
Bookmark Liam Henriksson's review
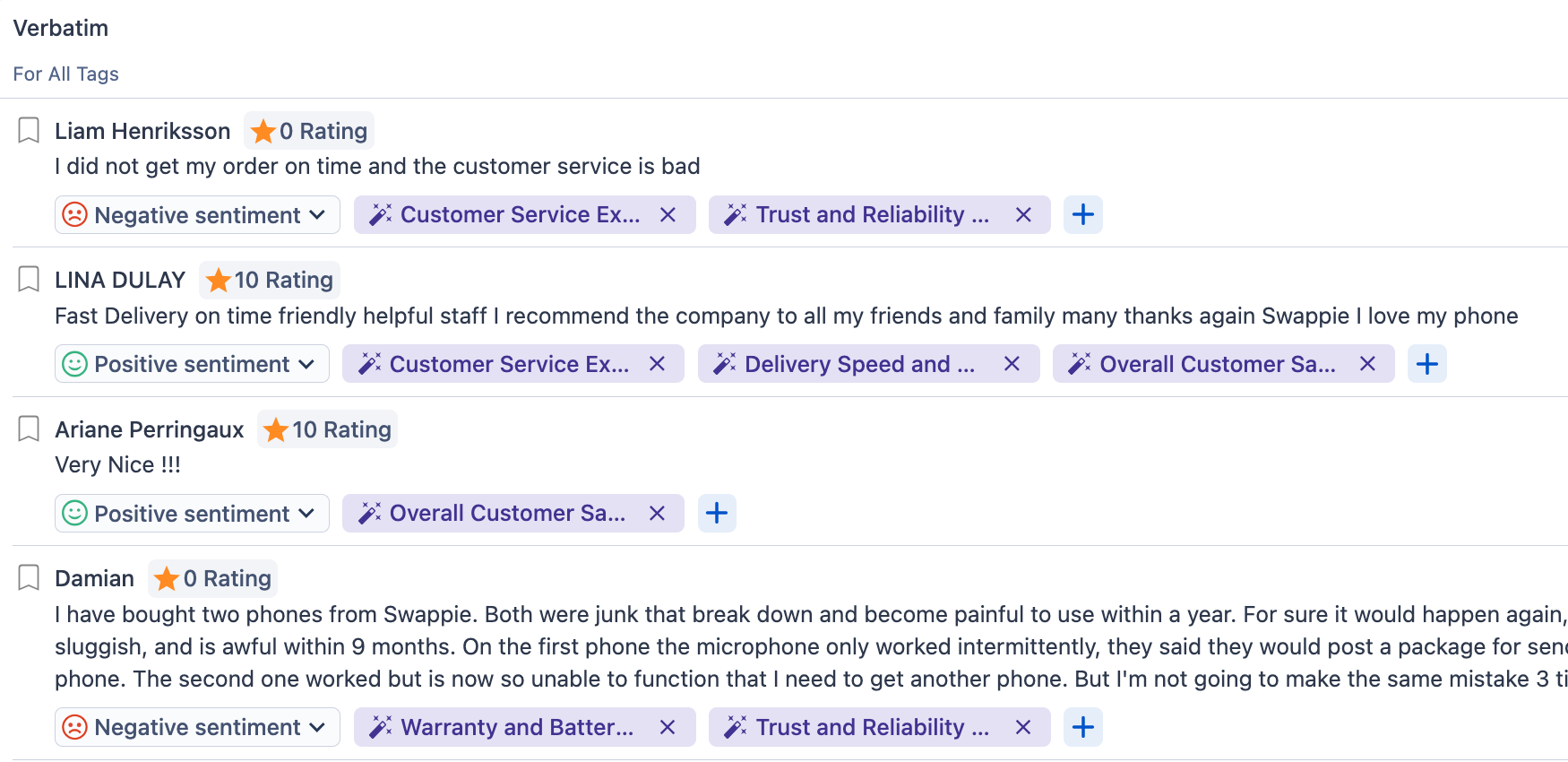pyautogui.click(x=27, y=130)
